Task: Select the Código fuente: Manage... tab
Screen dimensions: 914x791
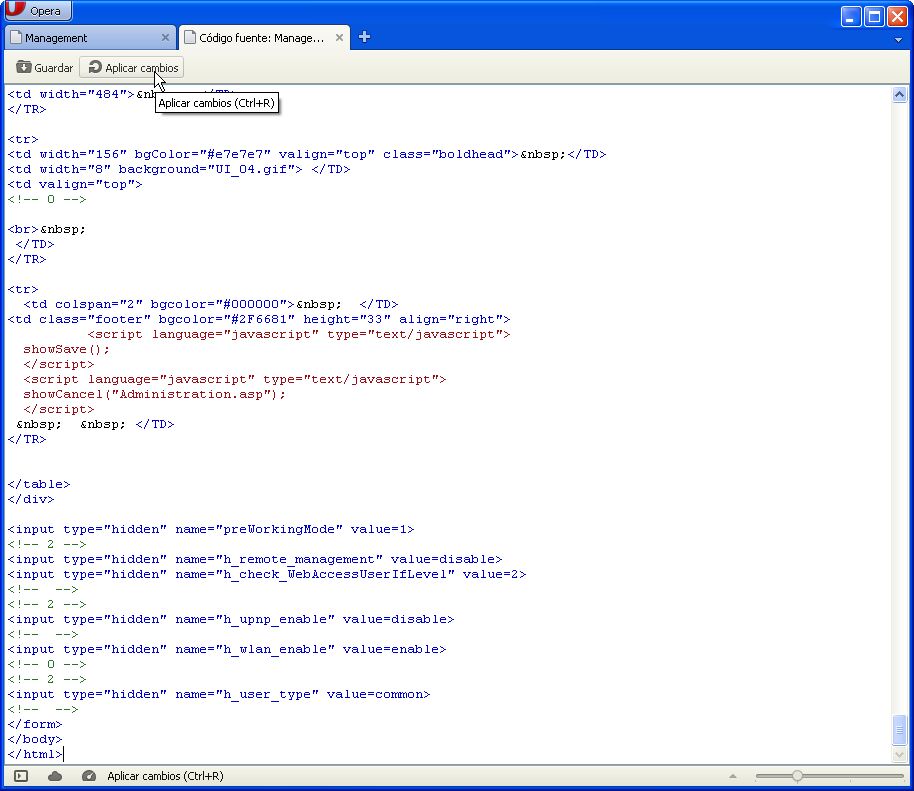Action: pyautogui.click(x=263, y=38)
